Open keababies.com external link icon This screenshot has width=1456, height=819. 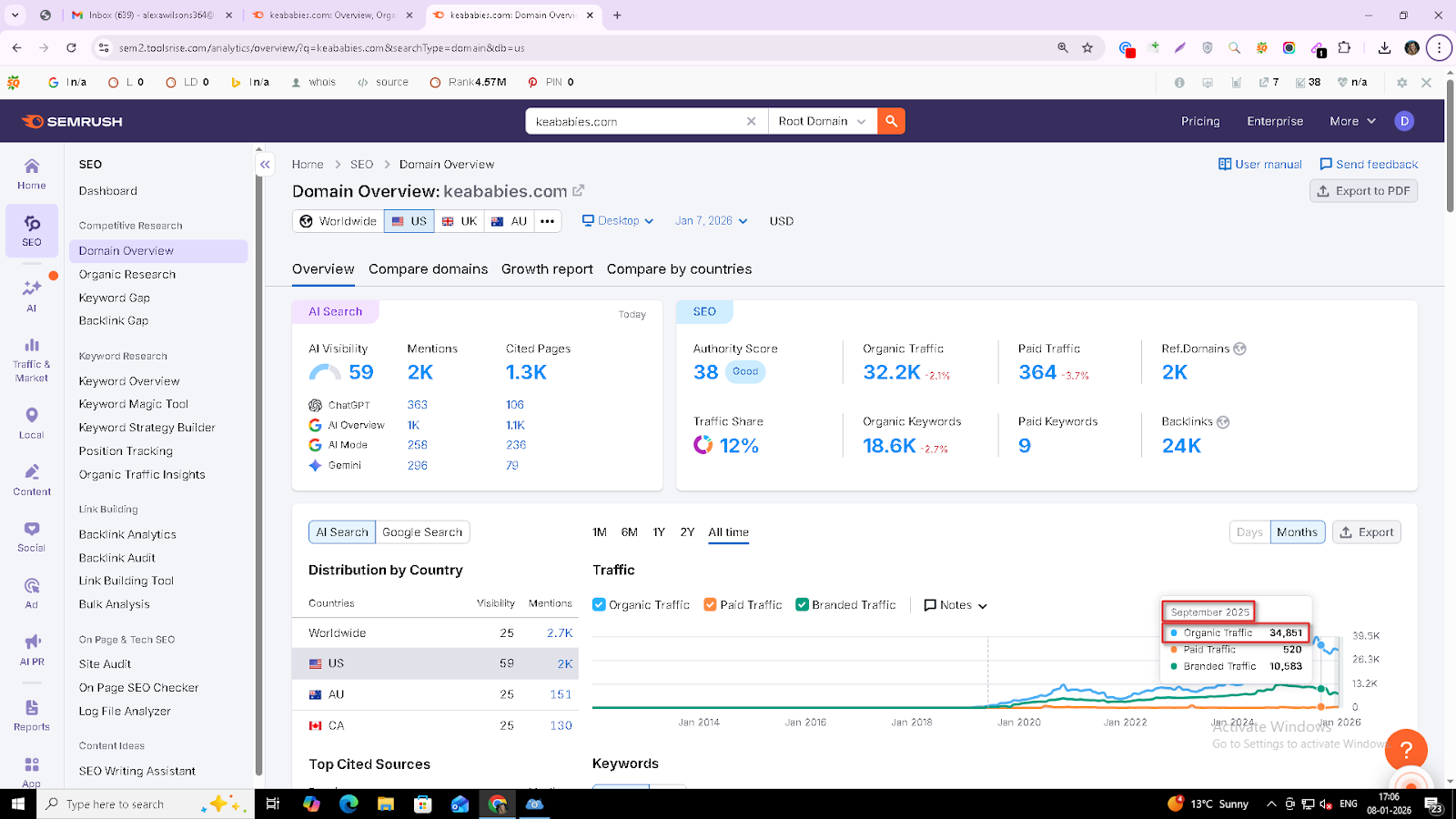tap(578, 191)
